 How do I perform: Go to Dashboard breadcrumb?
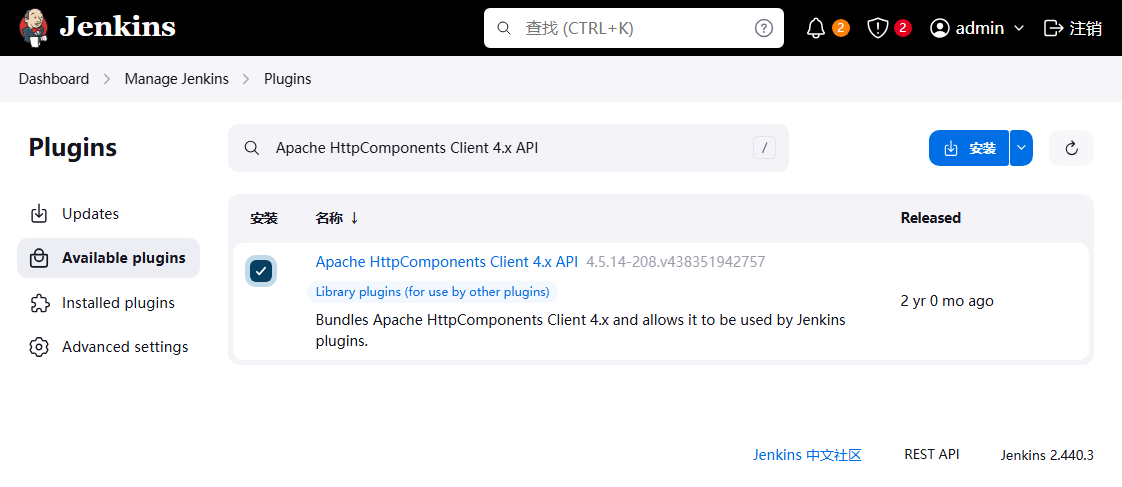click(x=54, y=79)
